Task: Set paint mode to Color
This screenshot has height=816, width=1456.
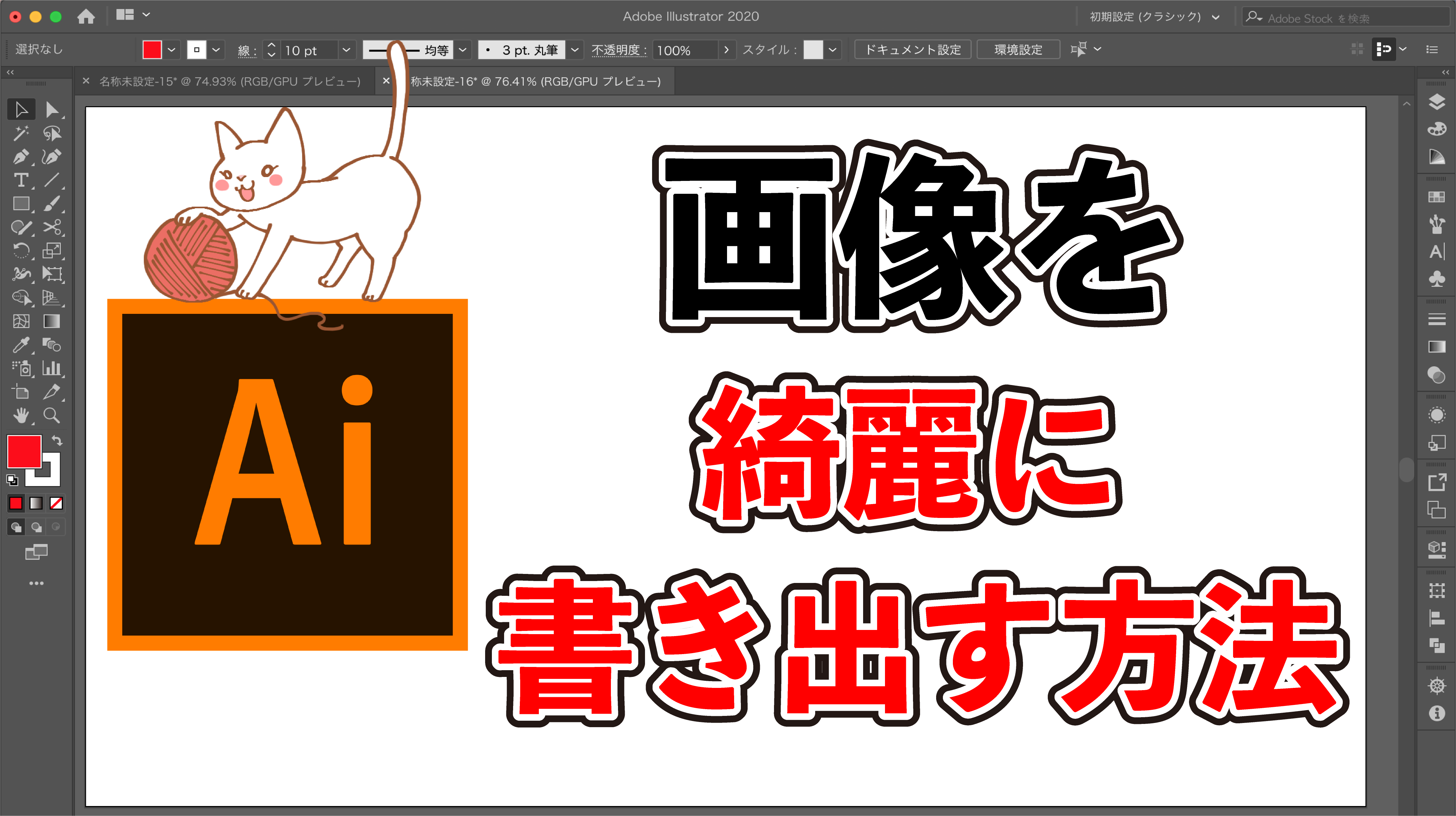Action: point(16,503)
